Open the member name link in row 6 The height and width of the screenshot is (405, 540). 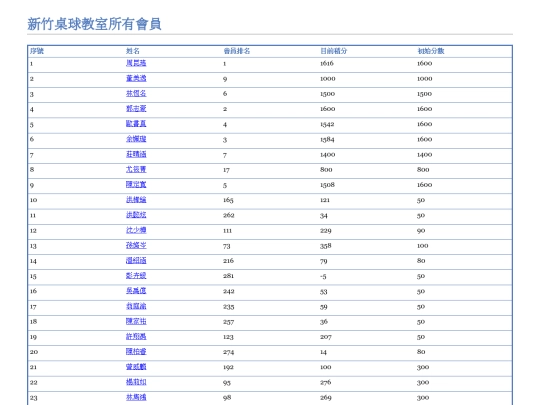136,139
